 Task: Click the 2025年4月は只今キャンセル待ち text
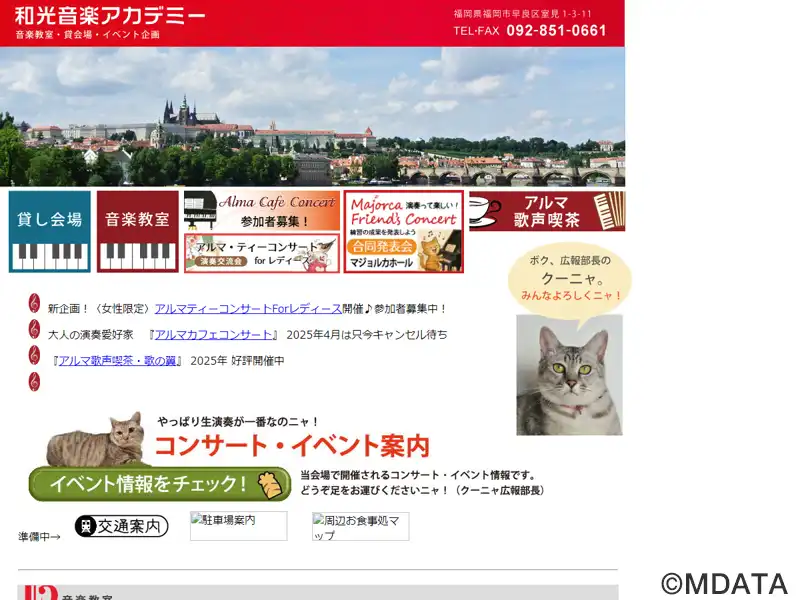pyautogui.click(x=367, y=335)
